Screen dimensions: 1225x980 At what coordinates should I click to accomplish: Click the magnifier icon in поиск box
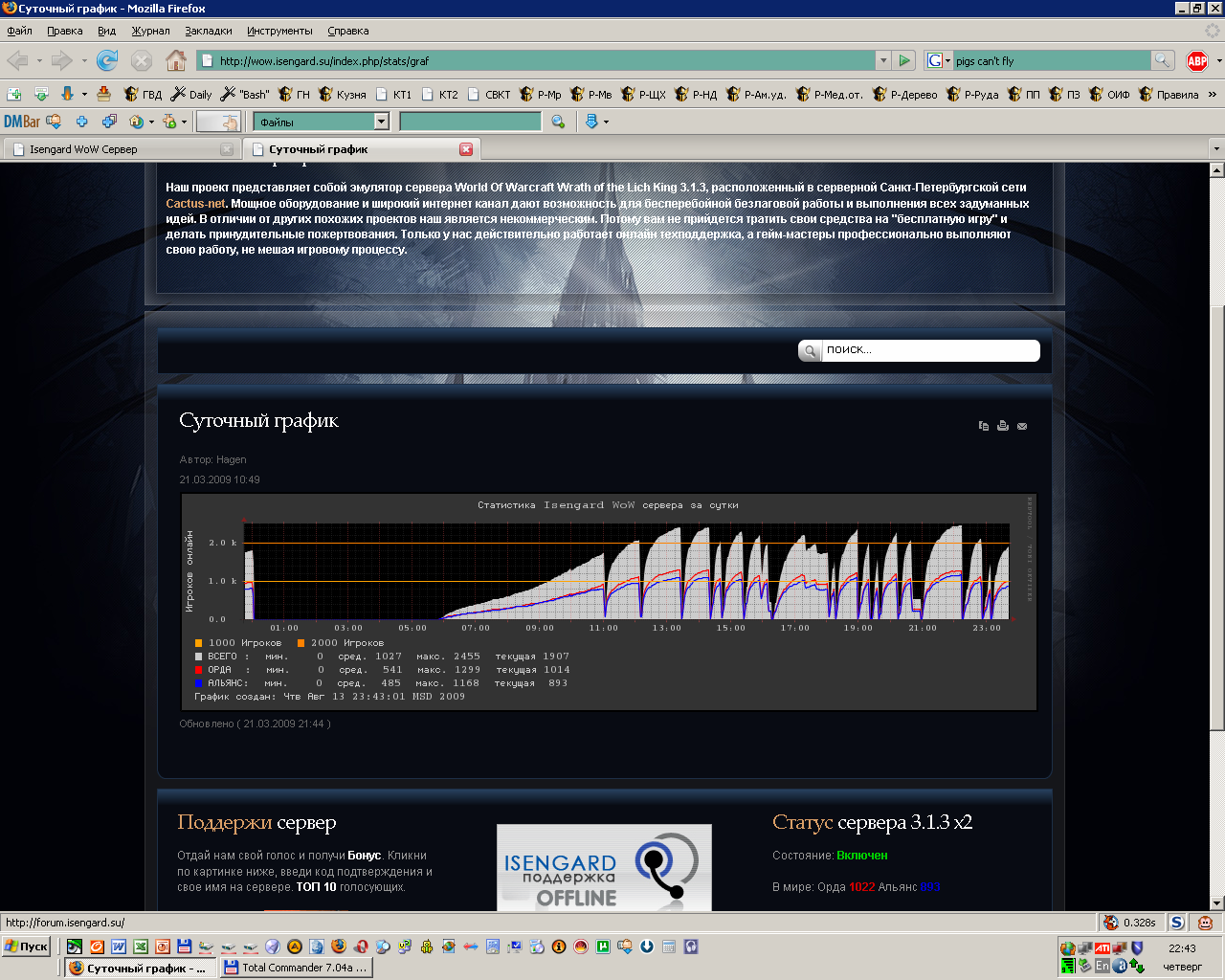[811, 351]
